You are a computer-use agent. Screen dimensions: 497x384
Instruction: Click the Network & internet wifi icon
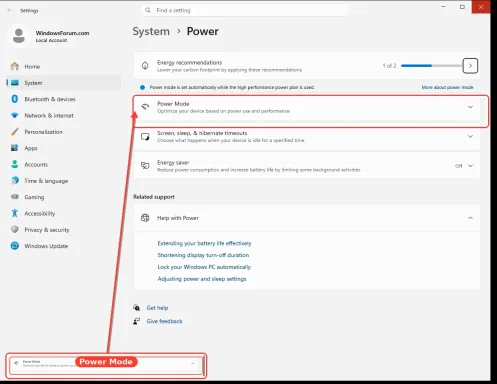(15, 115)
